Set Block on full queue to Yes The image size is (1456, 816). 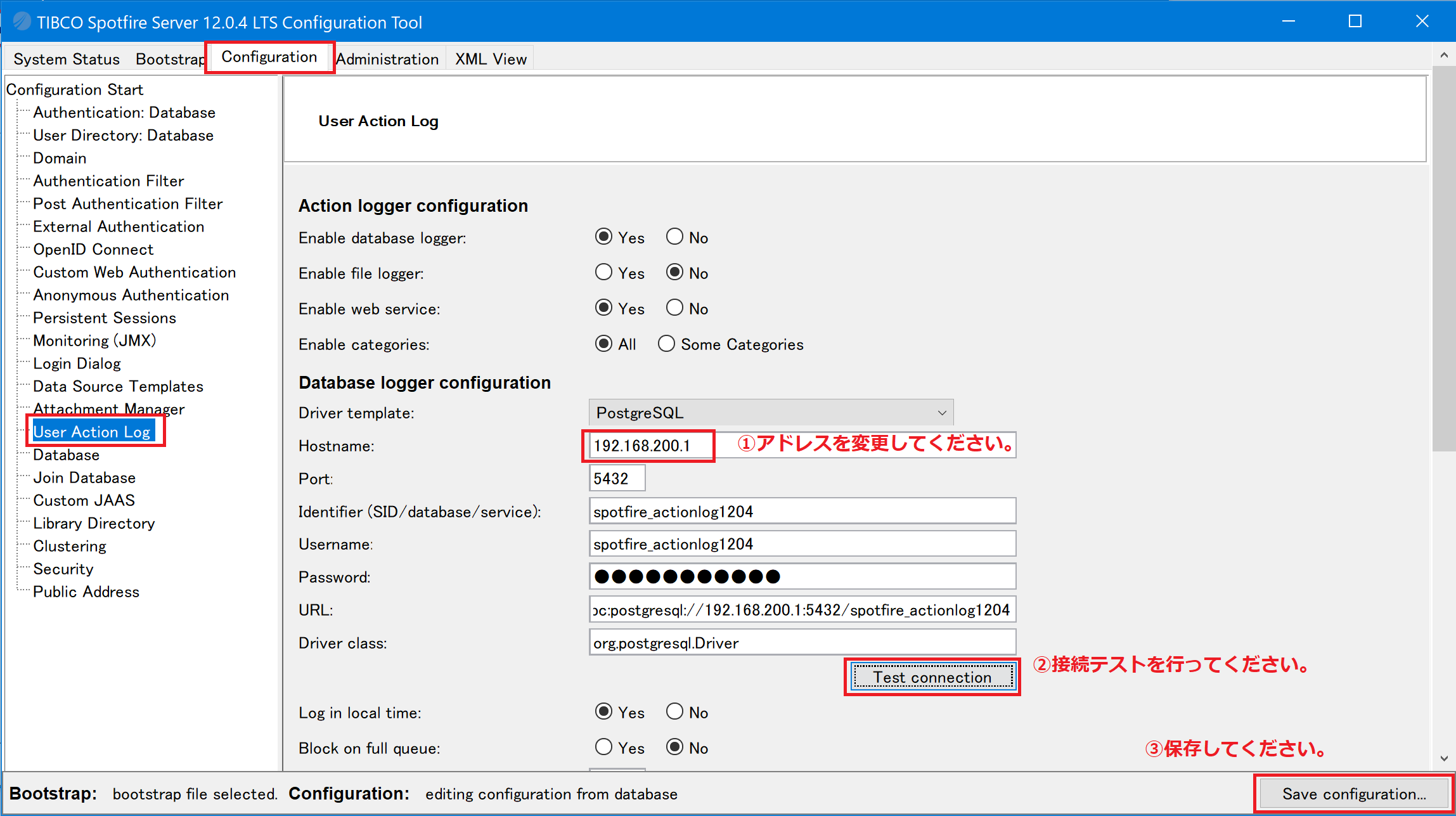[604, 748]
